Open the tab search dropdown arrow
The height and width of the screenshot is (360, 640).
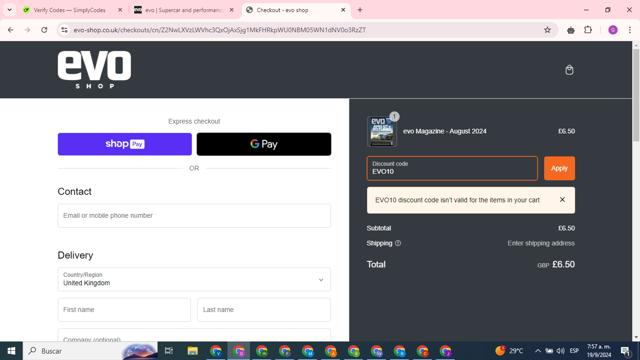tap(9, 10)
